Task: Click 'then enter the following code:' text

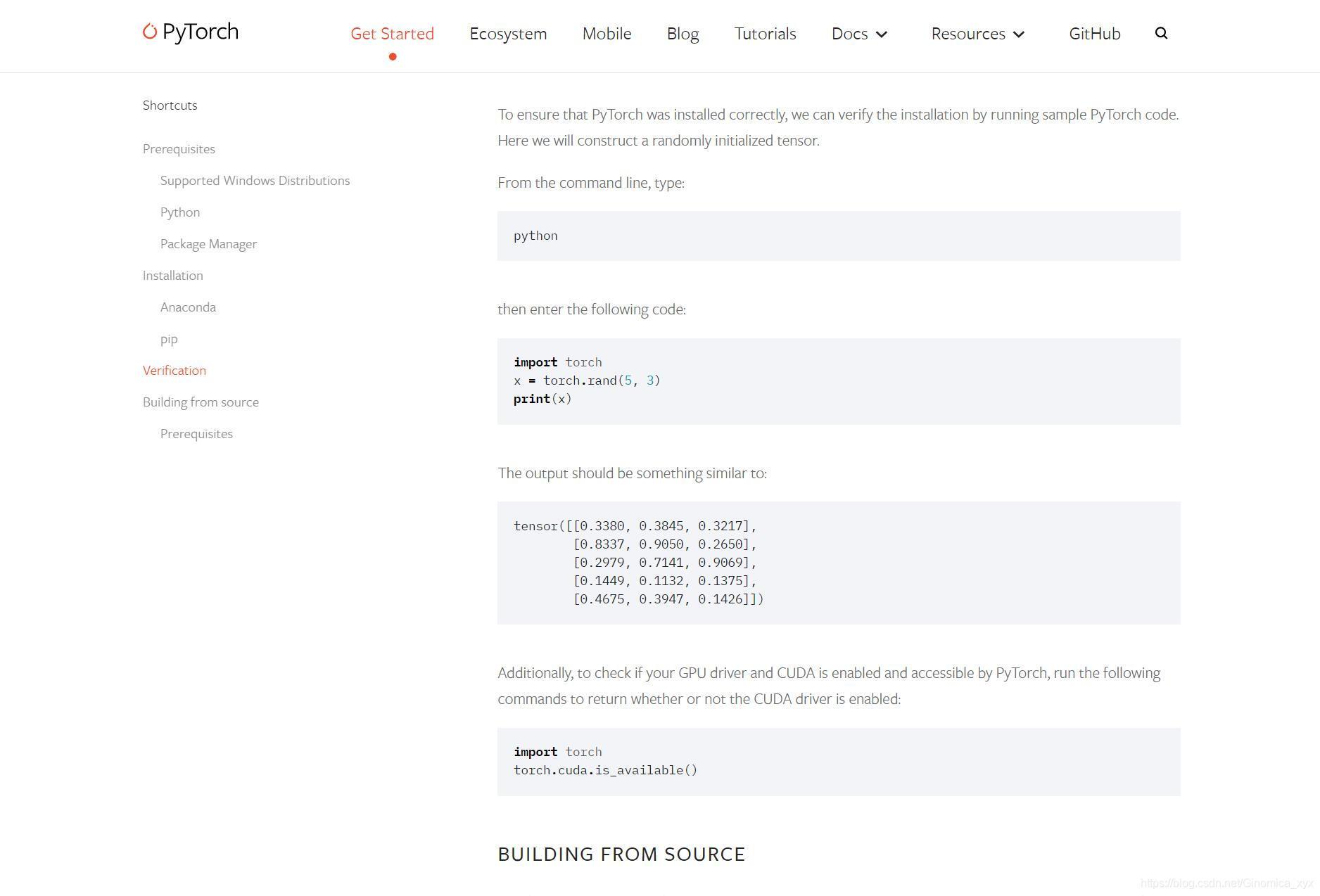Action: click(x=592, y=309)
